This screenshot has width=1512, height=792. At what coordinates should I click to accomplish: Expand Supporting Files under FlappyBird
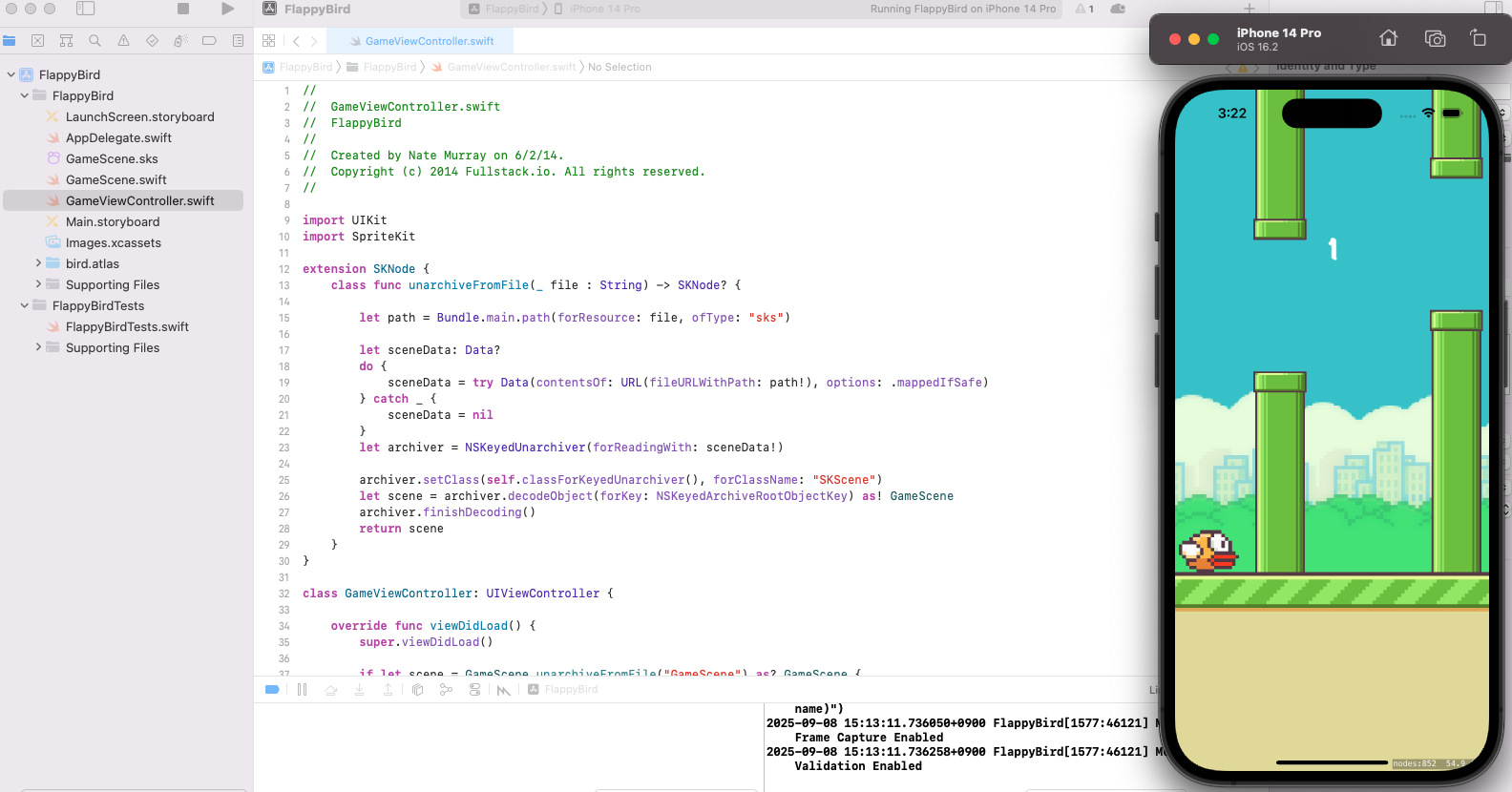pos(38,284)
